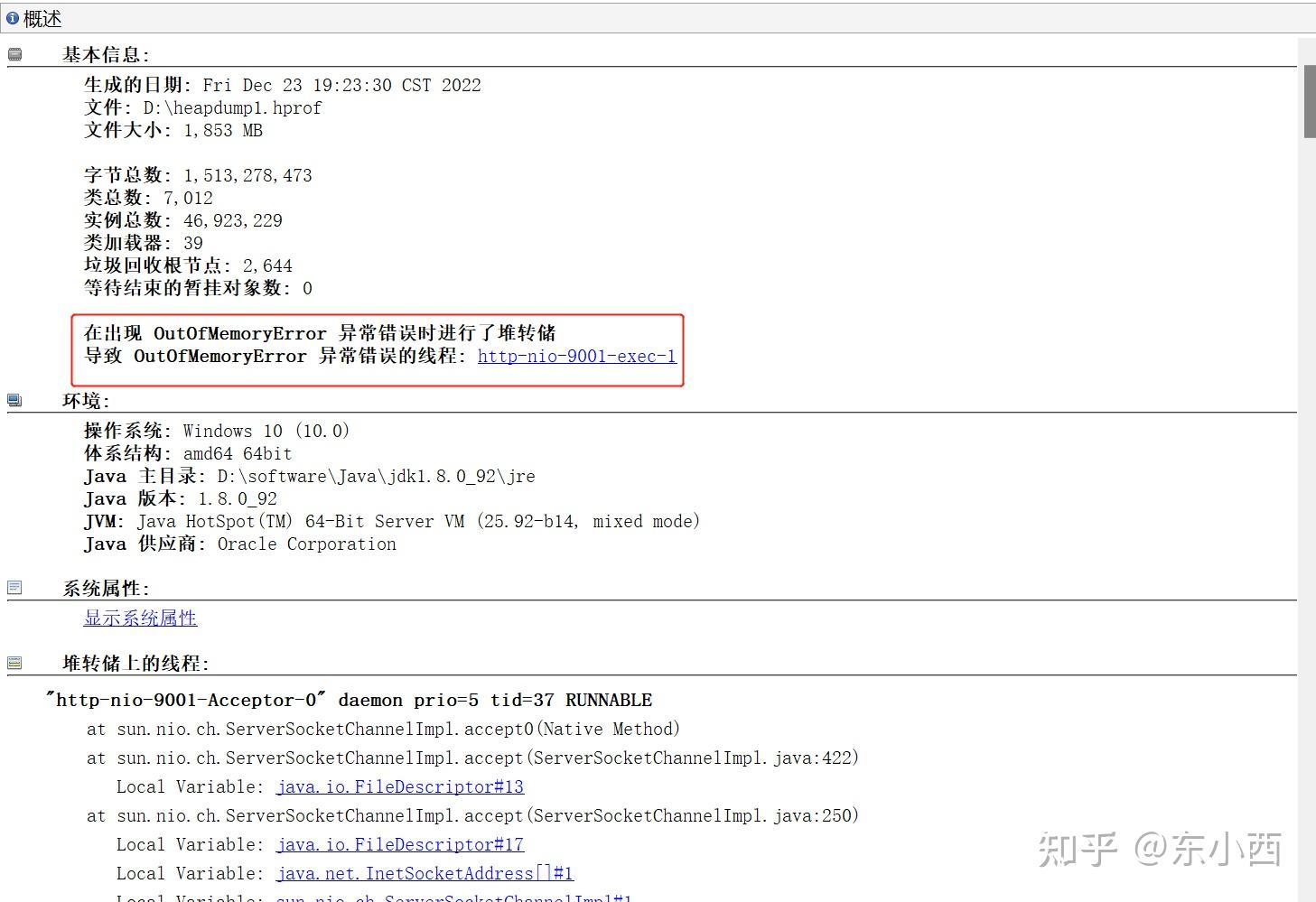This screenshot has height=902, width=1316.
Task: Collapse the 基本信息 section icon
Action: click(14, 55)
